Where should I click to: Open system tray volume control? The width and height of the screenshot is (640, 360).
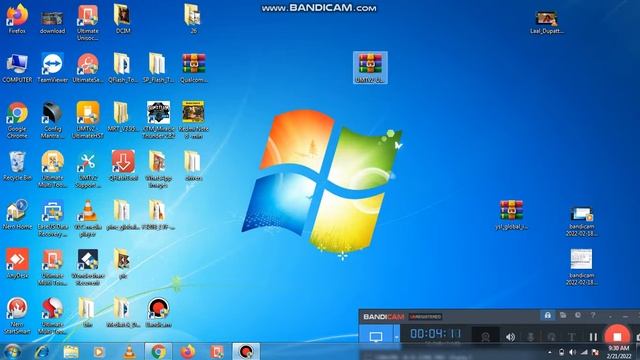573,352
